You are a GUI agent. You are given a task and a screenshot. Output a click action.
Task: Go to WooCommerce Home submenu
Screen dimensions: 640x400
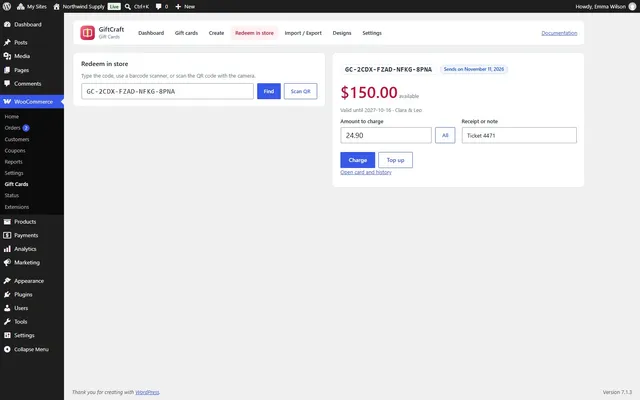[x=11, y=117]
